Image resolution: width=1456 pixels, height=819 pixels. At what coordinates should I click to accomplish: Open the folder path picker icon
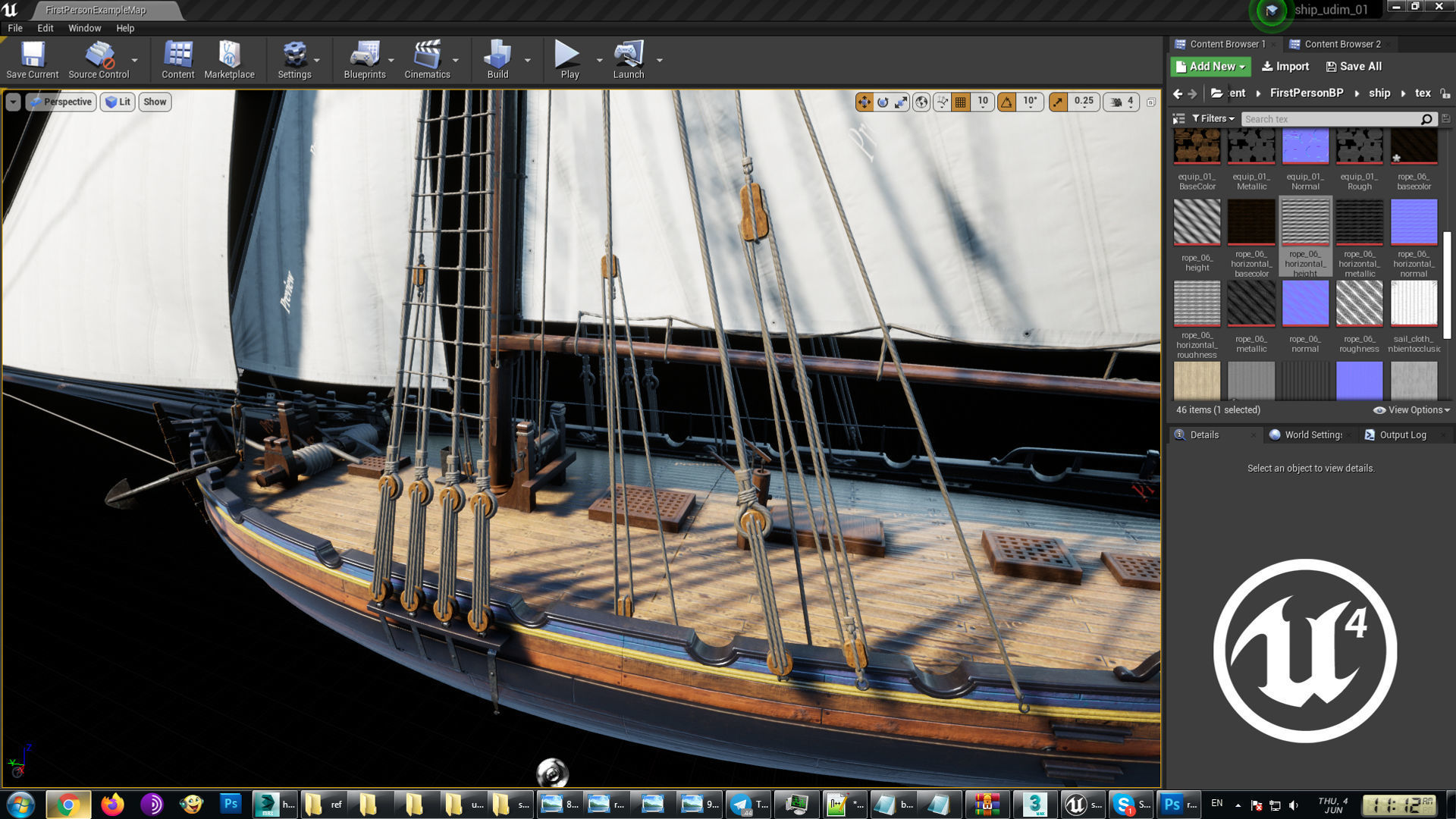1216,93
